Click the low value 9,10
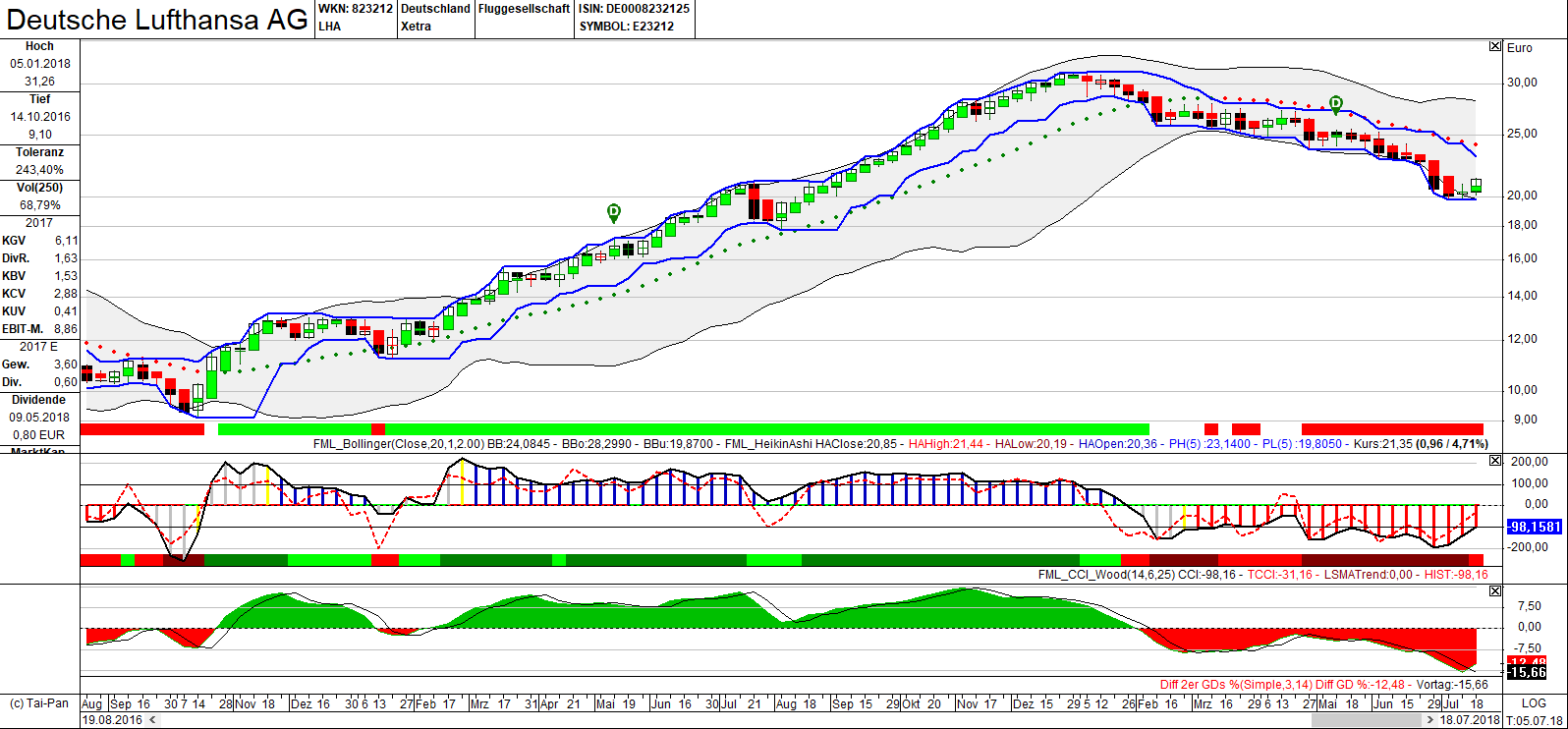The height and width of the screenshot is (729, 1568). 40,135
